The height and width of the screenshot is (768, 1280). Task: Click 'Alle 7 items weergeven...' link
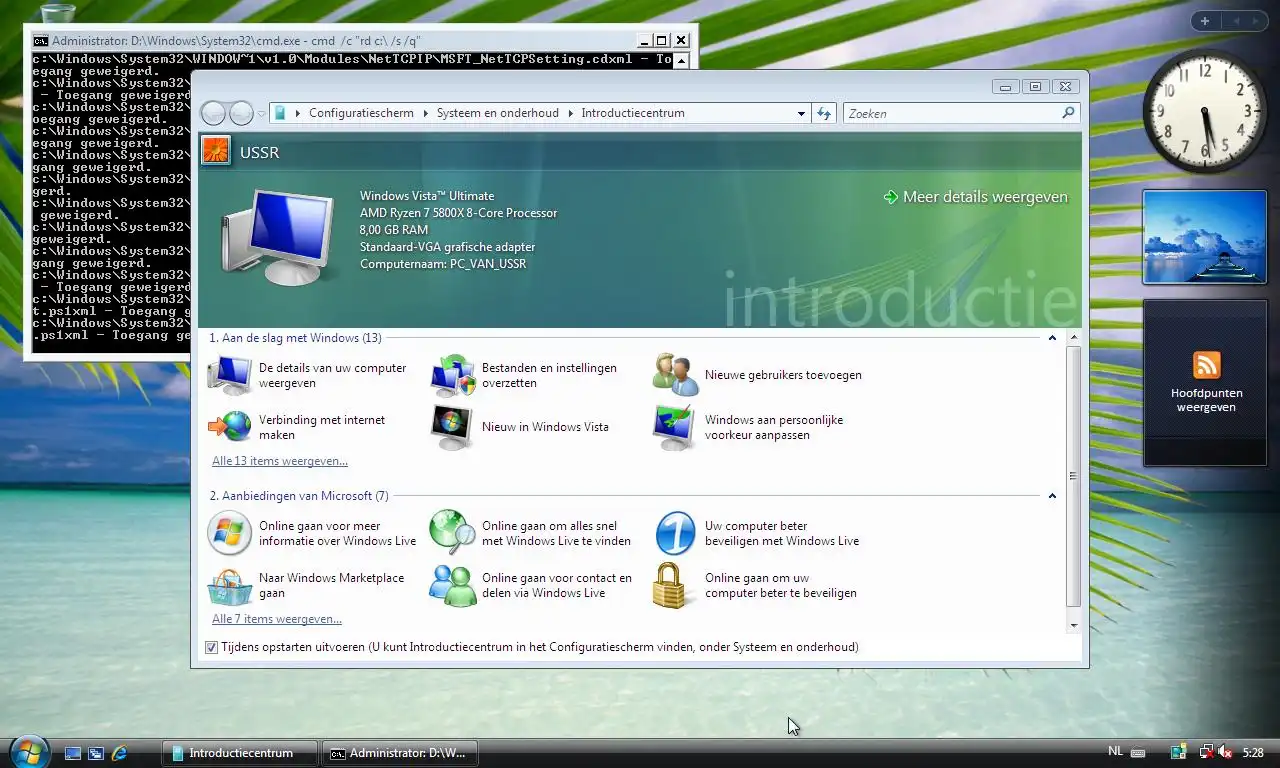point(277,619)
